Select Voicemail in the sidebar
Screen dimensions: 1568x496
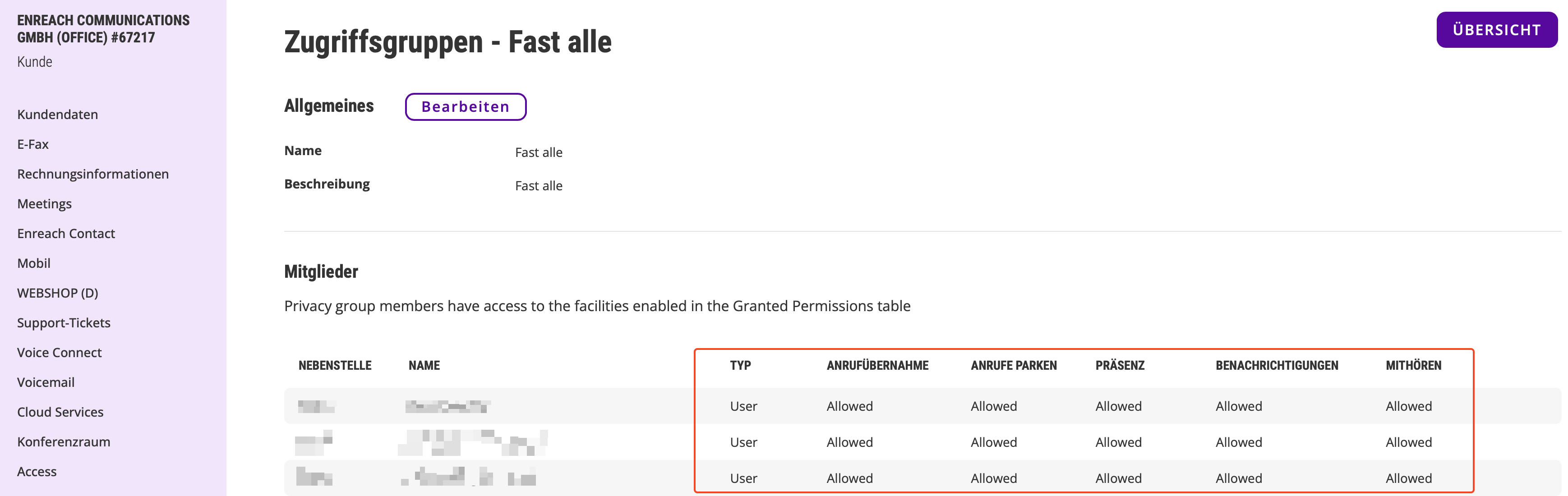click(x=46, y=382)
